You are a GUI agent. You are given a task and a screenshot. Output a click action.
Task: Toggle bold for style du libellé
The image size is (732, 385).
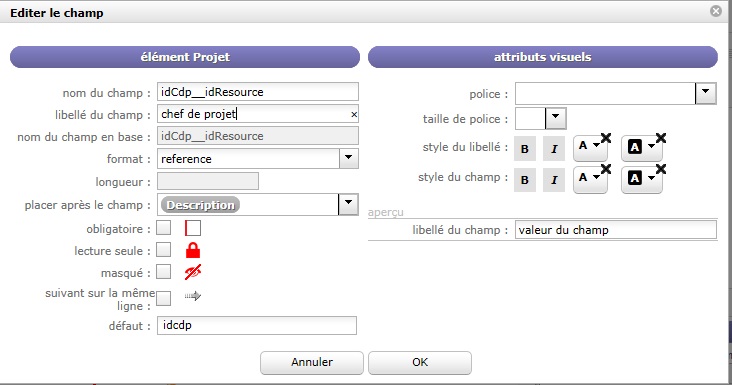[525, 149]
